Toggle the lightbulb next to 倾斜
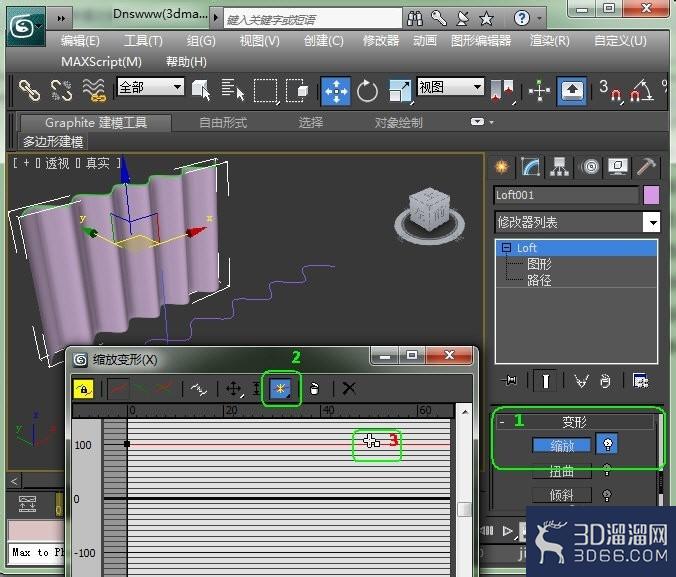676x577 pixels. click(x=607, y=495)
